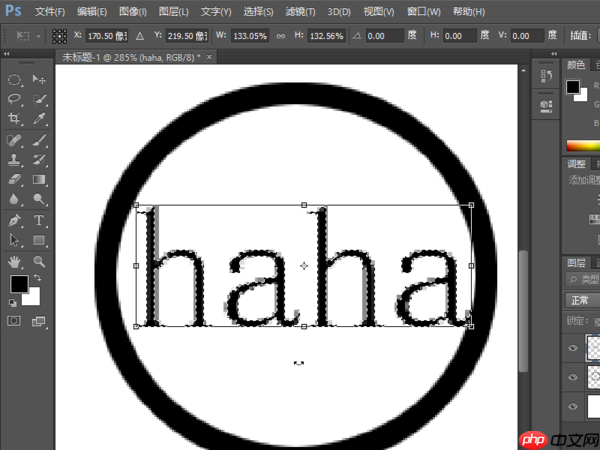Viewport: 600px width, 450px height.
Task: Select the Blur tool
Action: point(14,199)
